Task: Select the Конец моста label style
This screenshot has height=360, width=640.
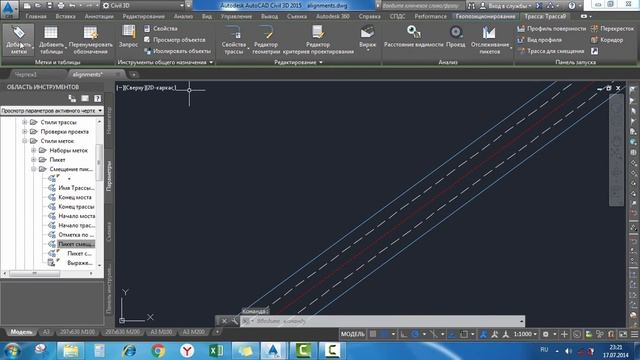Action: click(x=75, y=197)
